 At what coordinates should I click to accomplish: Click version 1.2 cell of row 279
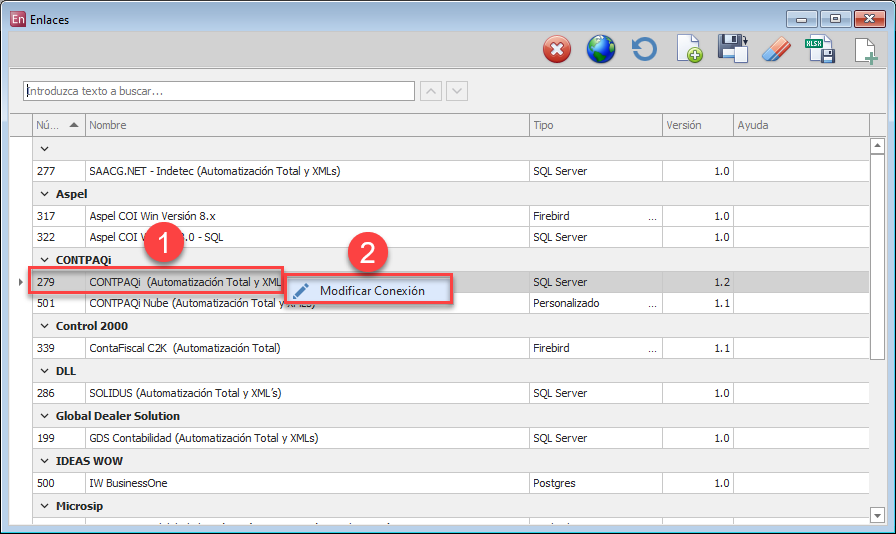coord(698,282)
